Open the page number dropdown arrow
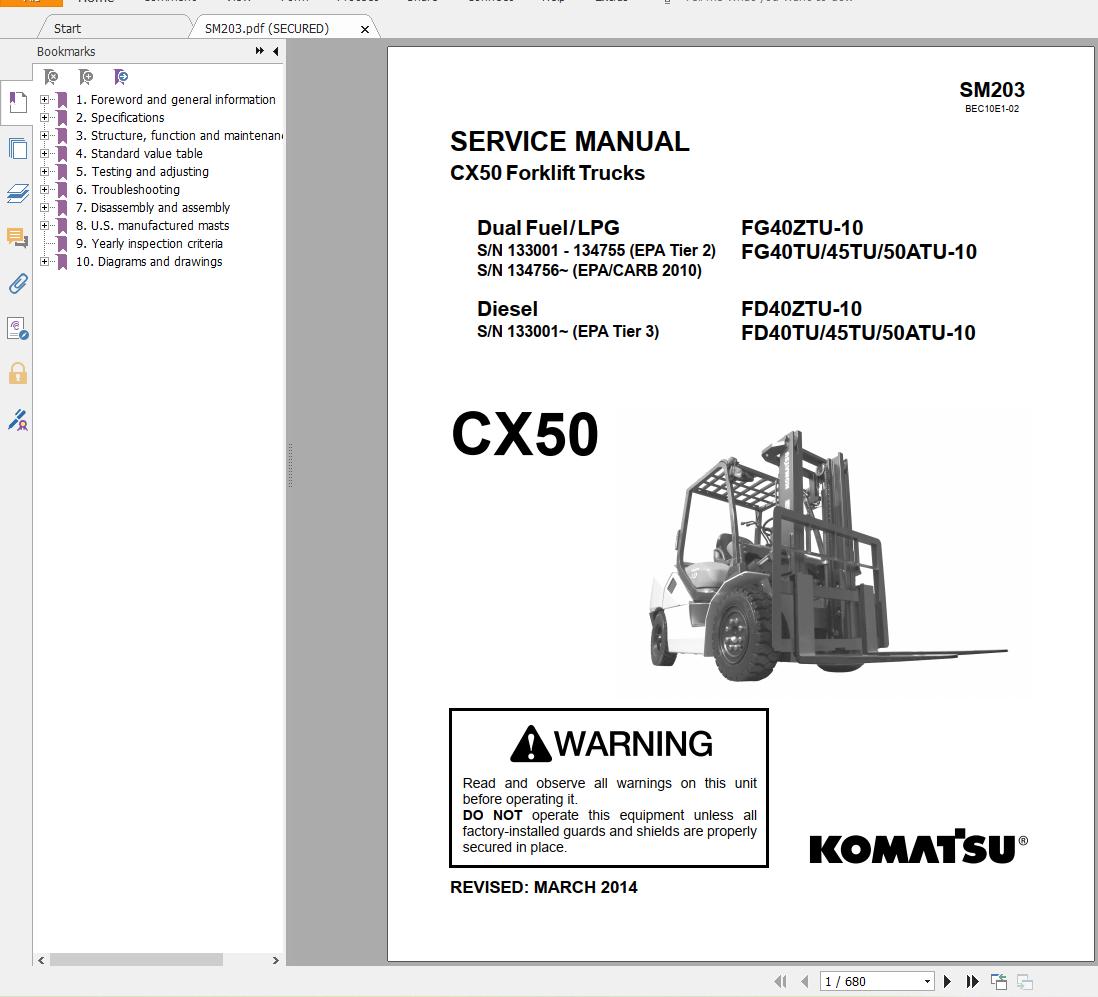The height and width of the screenshot is (997, 1098). 927,981
